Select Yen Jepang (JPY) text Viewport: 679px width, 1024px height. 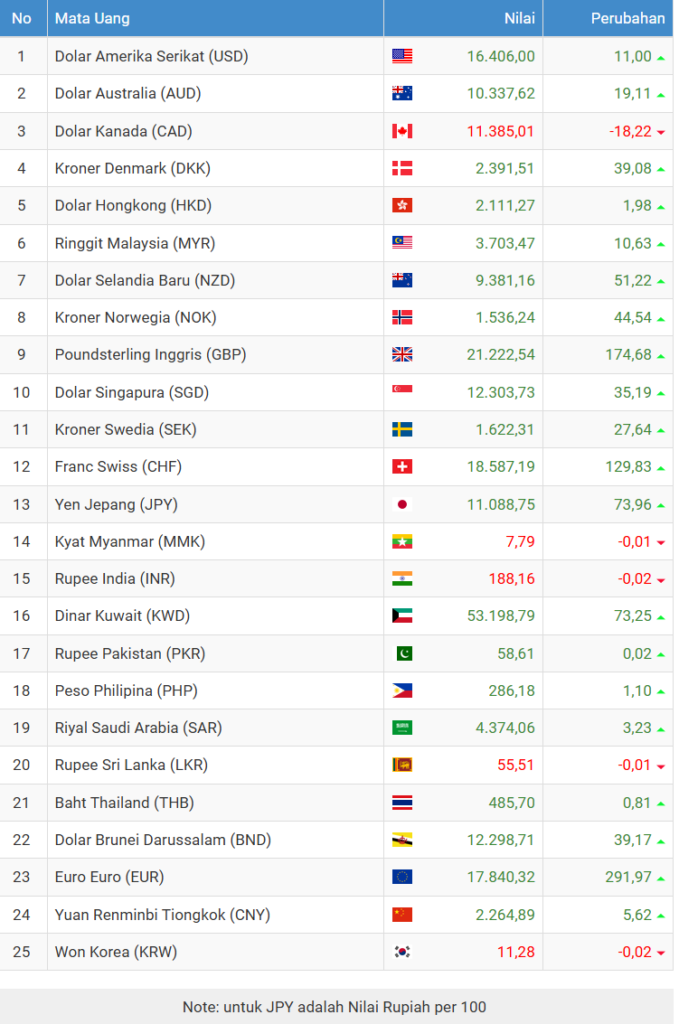click(x=116, y=504)
